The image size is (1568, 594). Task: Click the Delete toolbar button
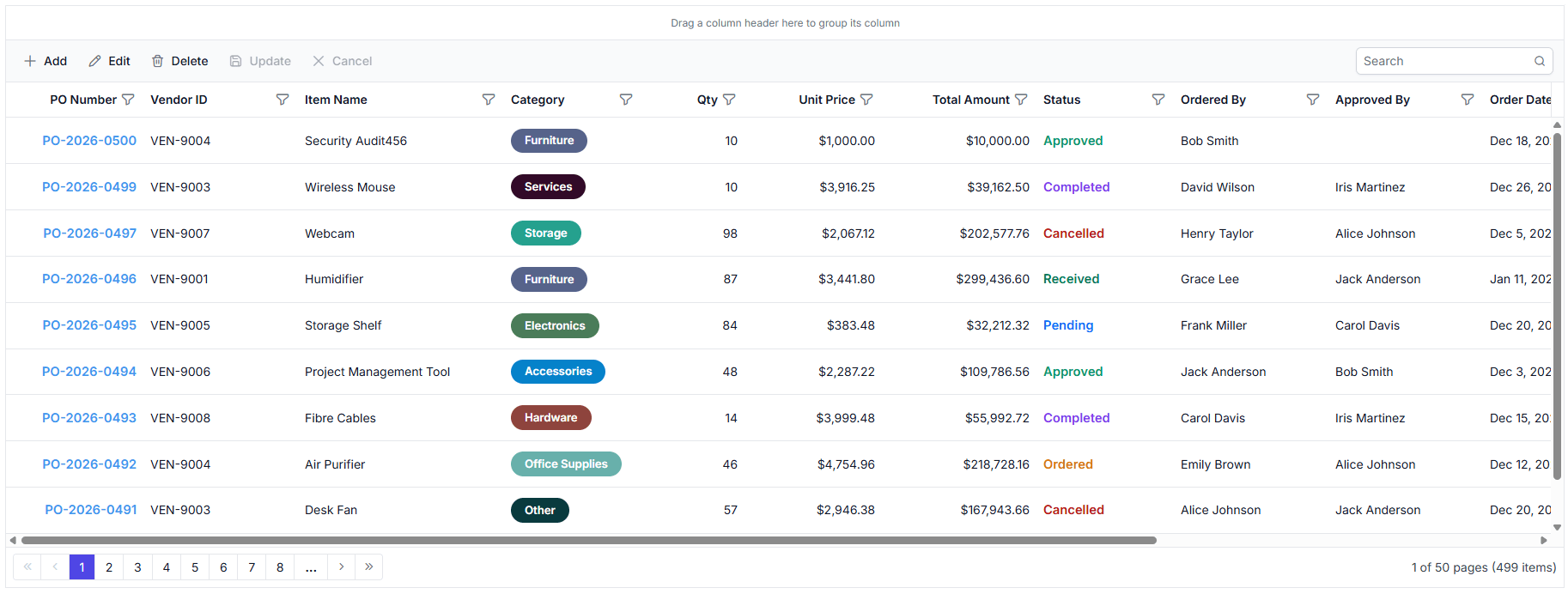point(180,61)
